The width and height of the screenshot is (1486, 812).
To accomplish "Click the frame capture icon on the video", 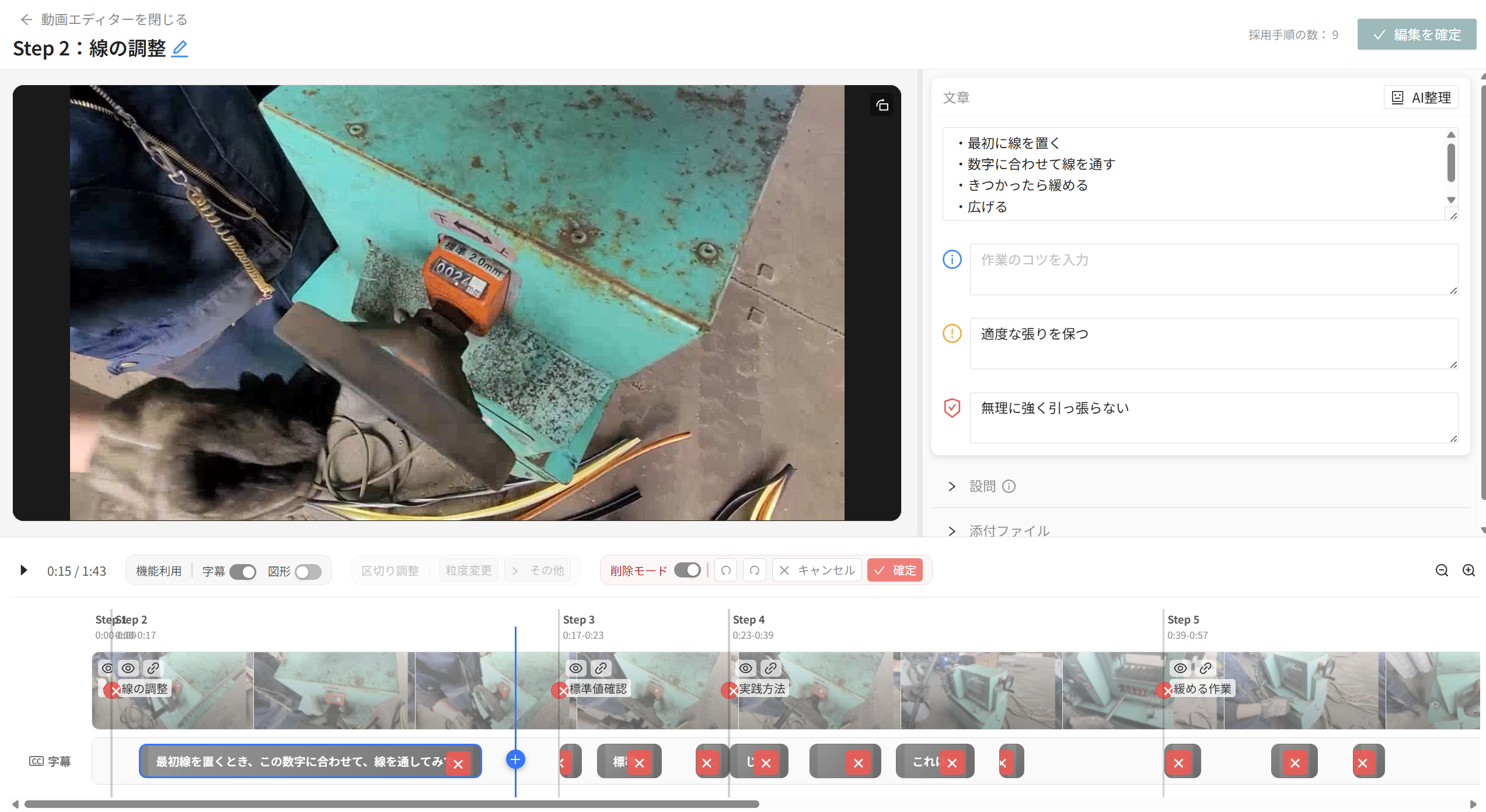I will (882, 105).
